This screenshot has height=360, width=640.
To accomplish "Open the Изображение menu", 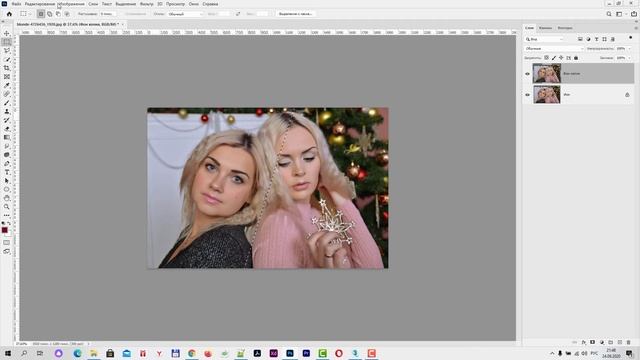I will tap(71, 4).
